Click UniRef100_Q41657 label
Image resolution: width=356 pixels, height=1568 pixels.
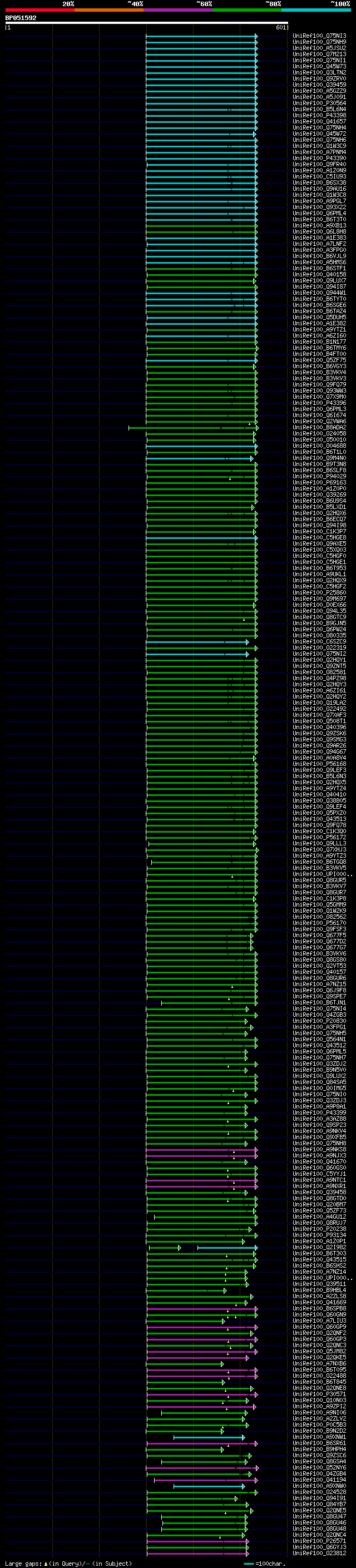(x=319, y=121)
